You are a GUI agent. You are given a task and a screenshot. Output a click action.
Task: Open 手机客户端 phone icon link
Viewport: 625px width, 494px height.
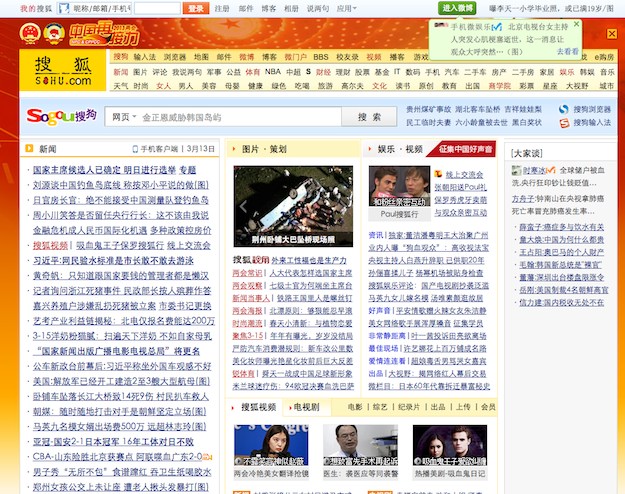(x=135, y=149)
